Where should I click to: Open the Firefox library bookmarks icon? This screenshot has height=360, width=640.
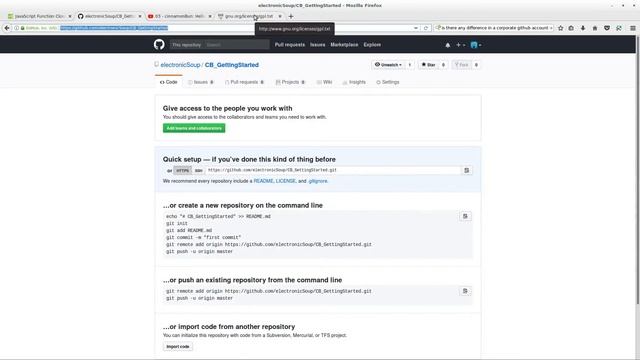pos(571,28)
